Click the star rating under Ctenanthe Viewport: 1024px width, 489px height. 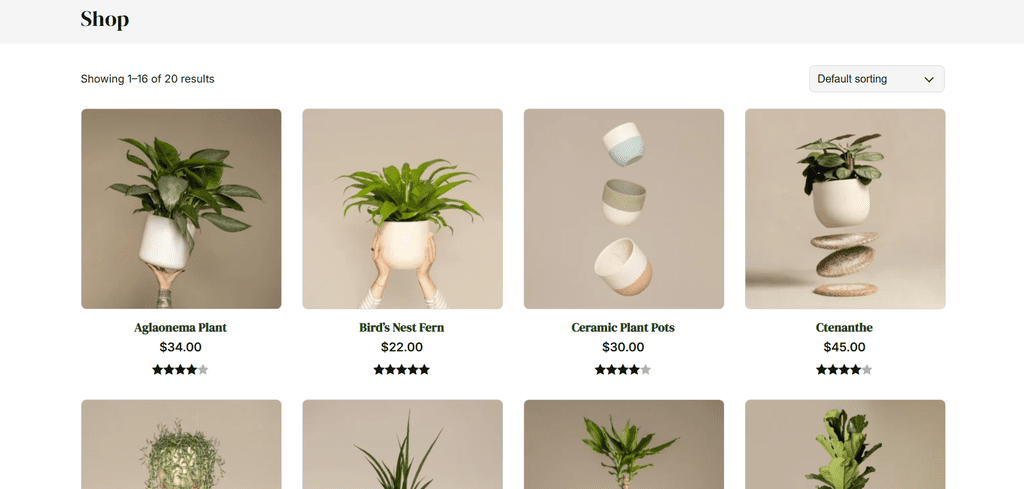(x=844, y=370)
